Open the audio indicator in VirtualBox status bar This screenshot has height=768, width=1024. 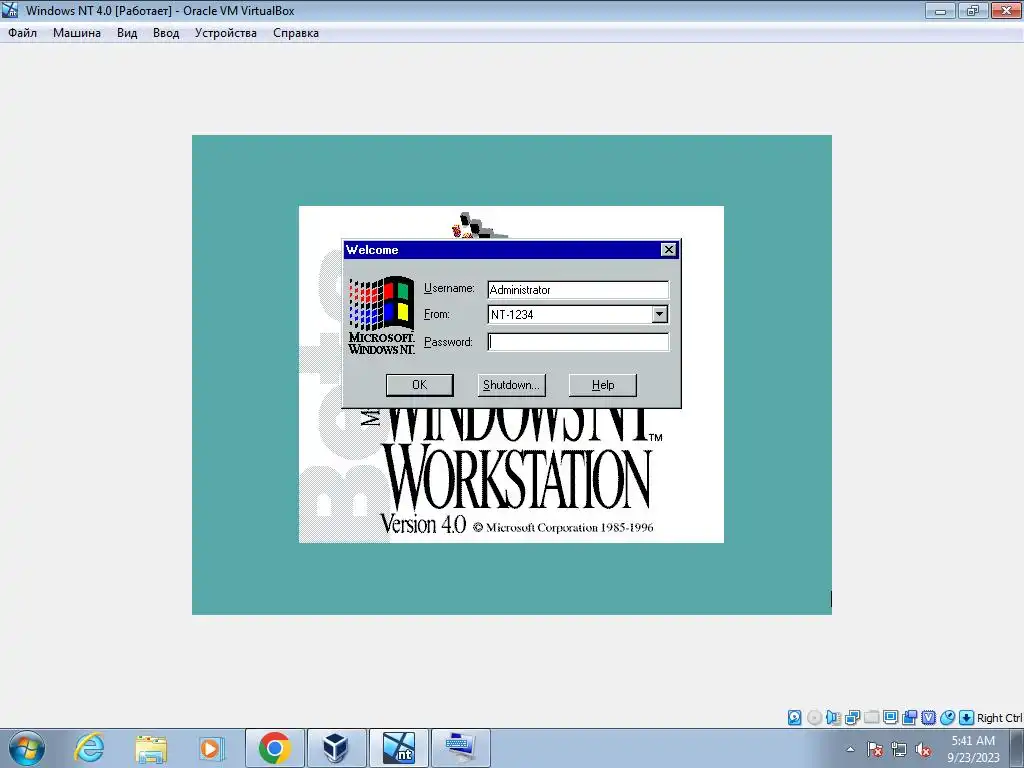[x=833, y=718]
